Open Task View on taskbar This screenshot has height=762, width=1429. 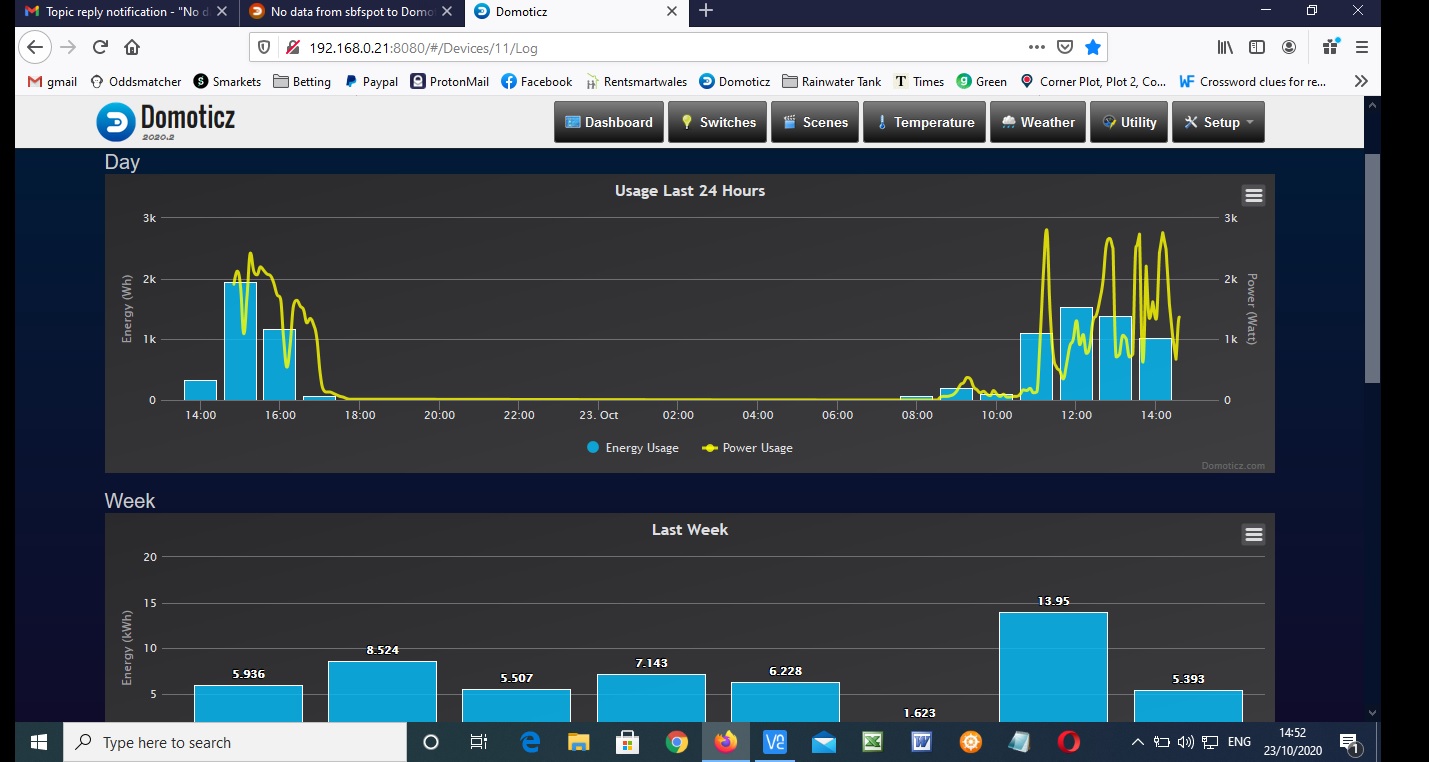click(479, 742)
